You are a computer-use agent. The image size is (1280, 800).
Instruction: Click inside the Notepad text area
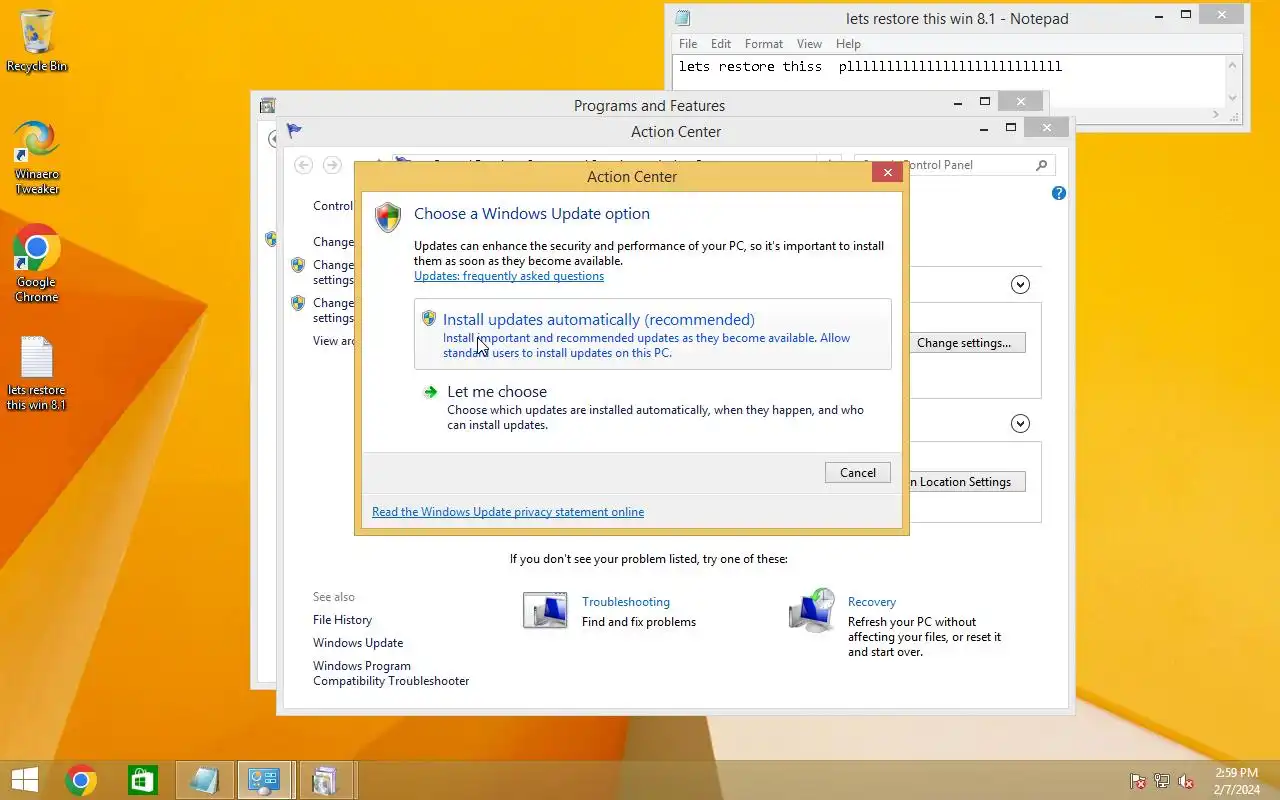(950, 80)
